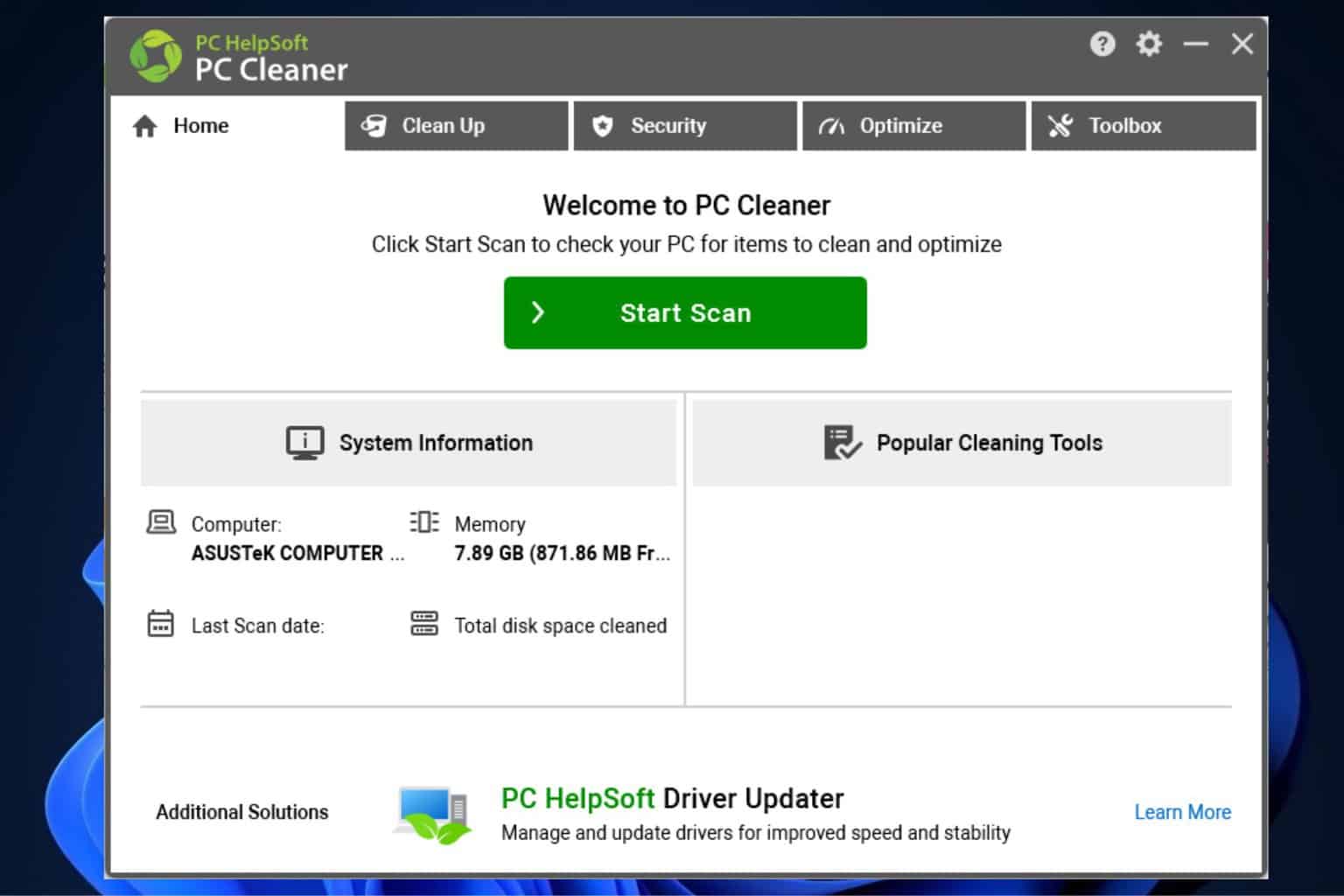The width and height of the screenshot is (1344, 896).
Task: Click the Popular Cleaning Tools checklist icon
Action: point(843,443)
